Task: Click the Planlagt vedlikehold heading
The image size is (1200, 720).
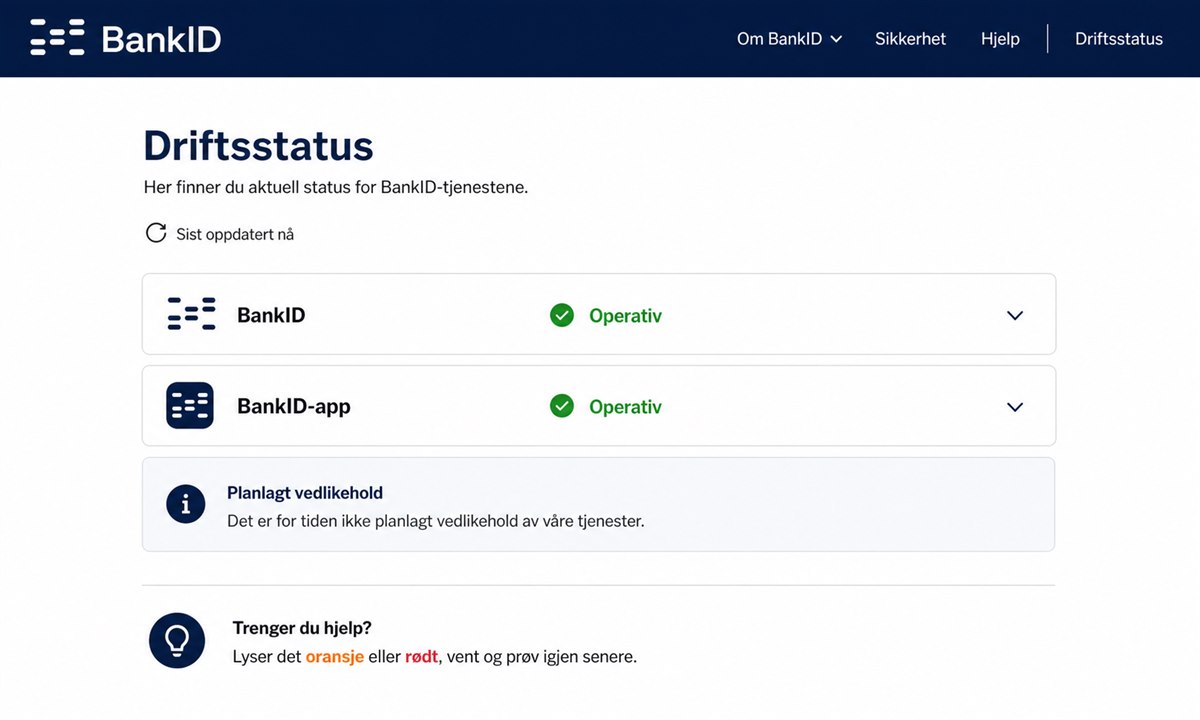Action: (x=305, y=493)
